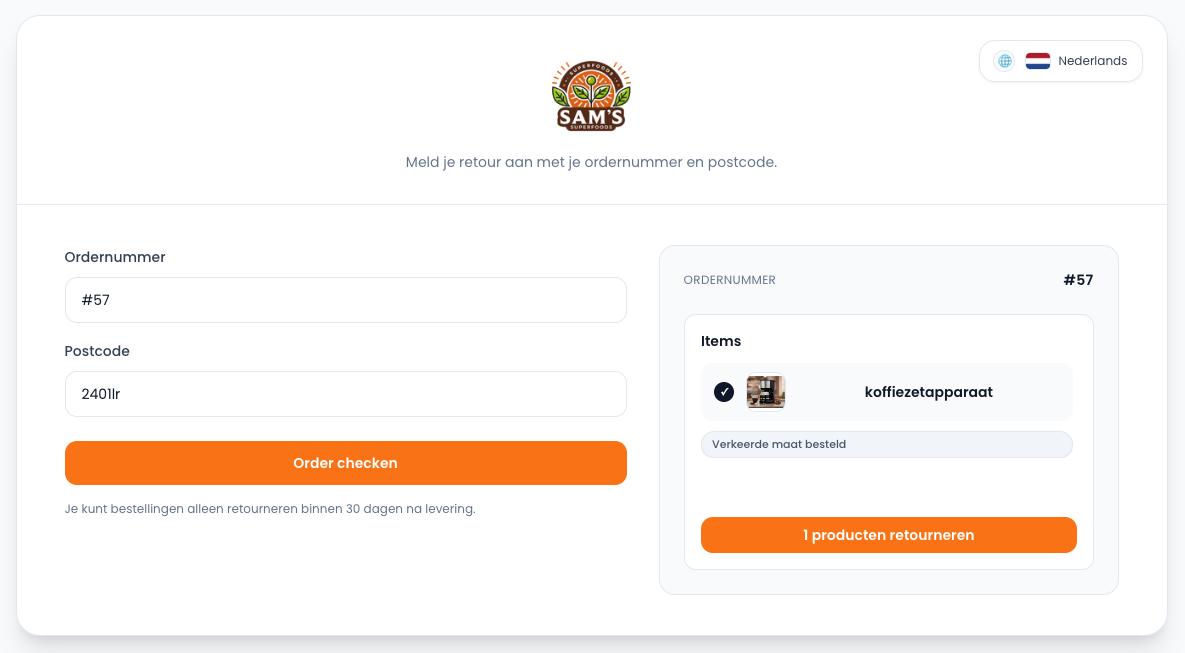Image resolution: width=1185 pixels, height=653 pixels.
Task: Click the '1 producten retourneren' button
Action: 889,535
